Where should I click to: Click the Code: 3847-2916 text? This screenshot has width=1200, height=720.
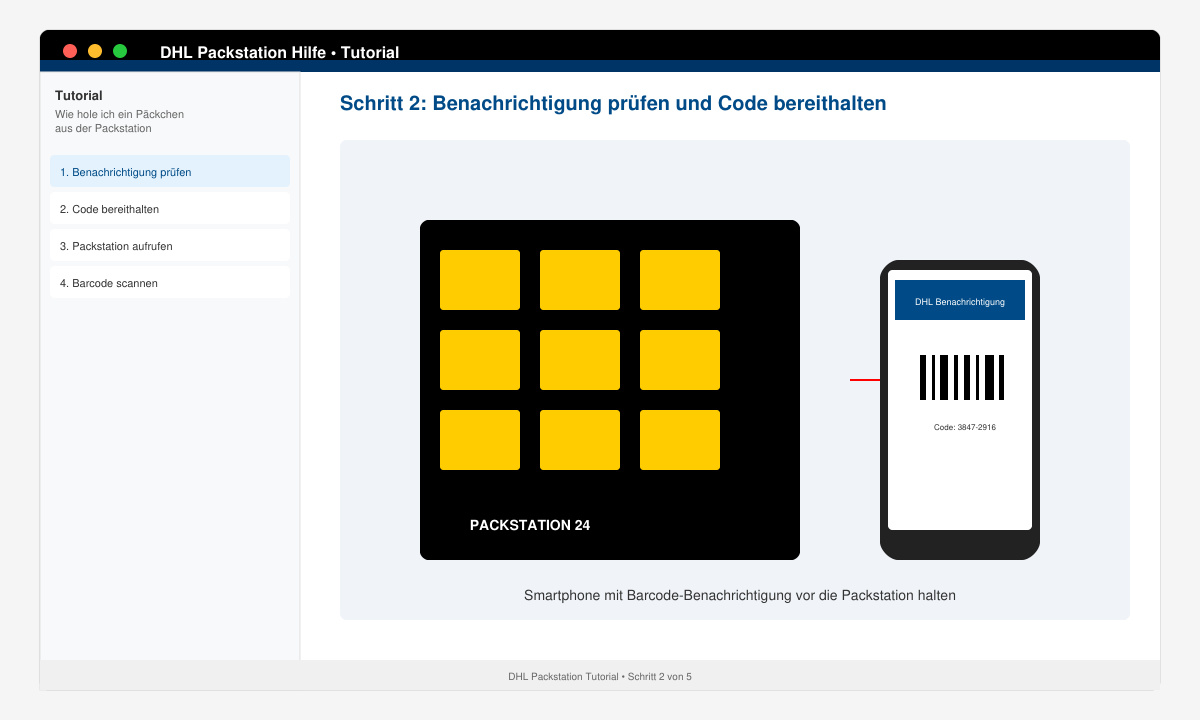click(x=965, y=427)
